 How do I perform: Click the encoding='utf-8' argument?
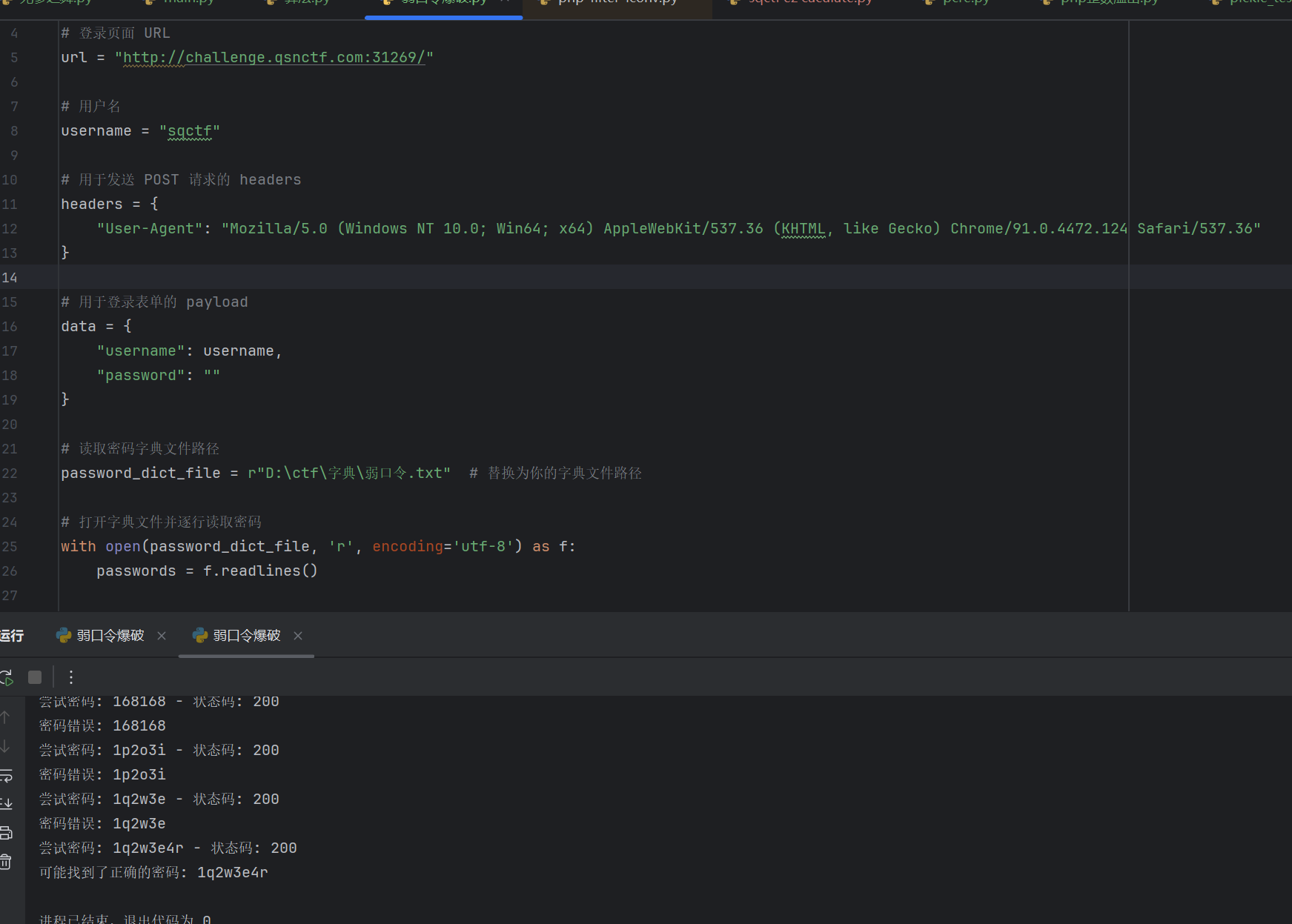(443, 546)
